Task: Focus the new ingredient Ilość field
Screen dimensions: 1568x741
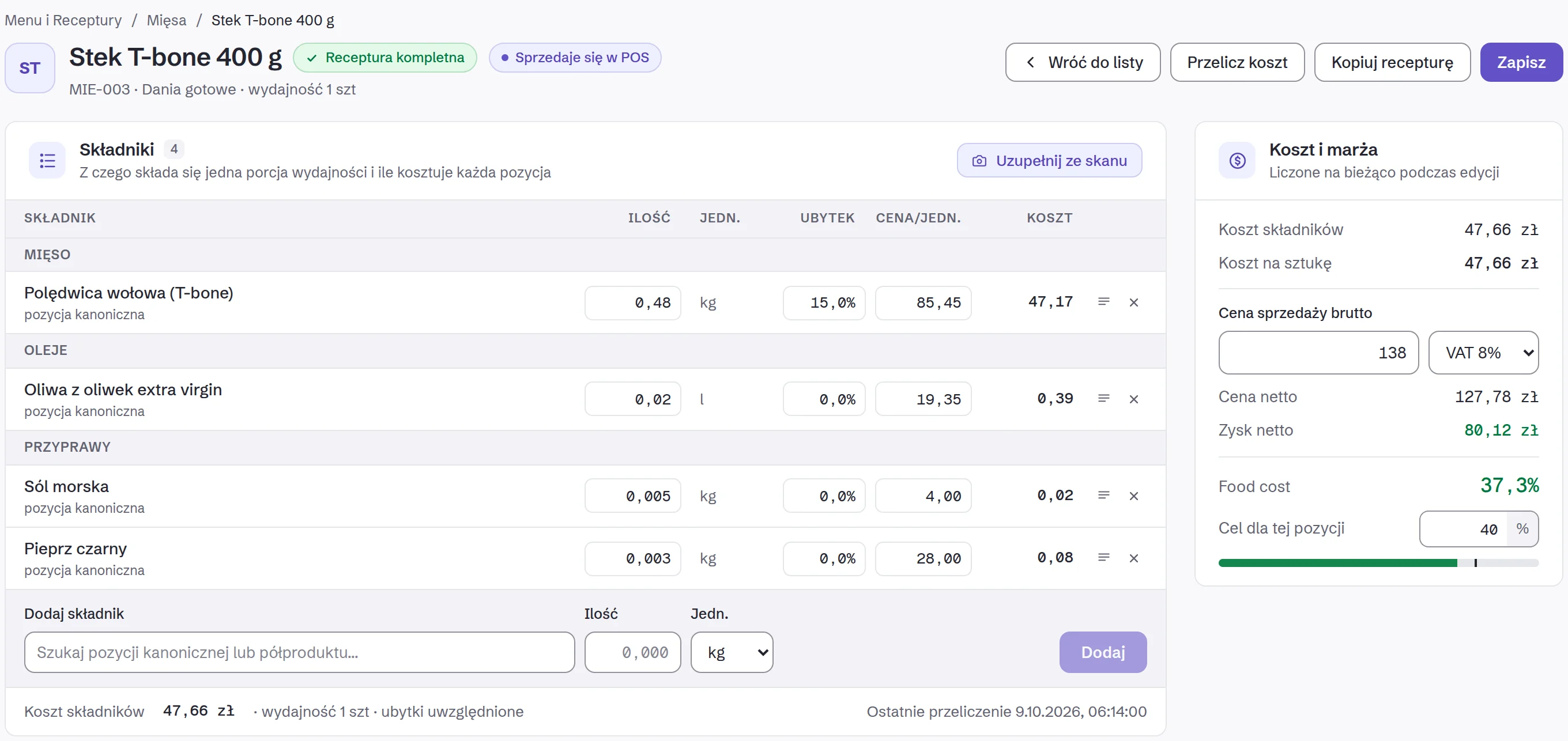Action: pyautogui.click(x=632, y=652)
